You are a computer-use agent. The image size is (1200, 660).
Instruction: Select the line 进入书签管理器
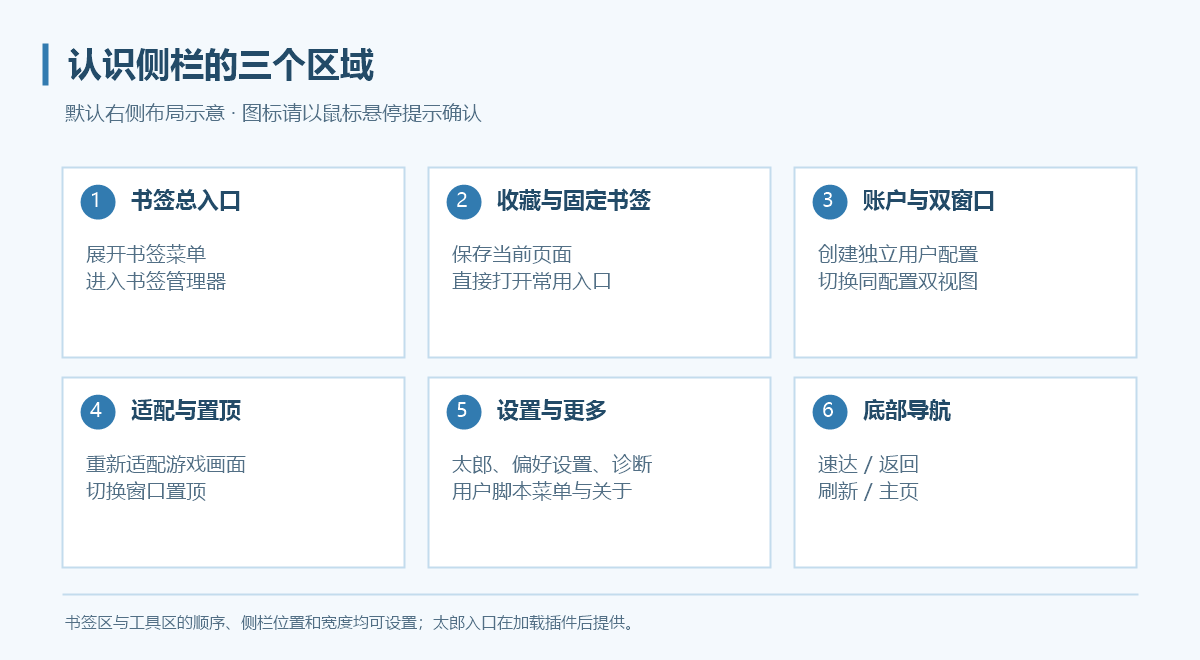(156, 281)
